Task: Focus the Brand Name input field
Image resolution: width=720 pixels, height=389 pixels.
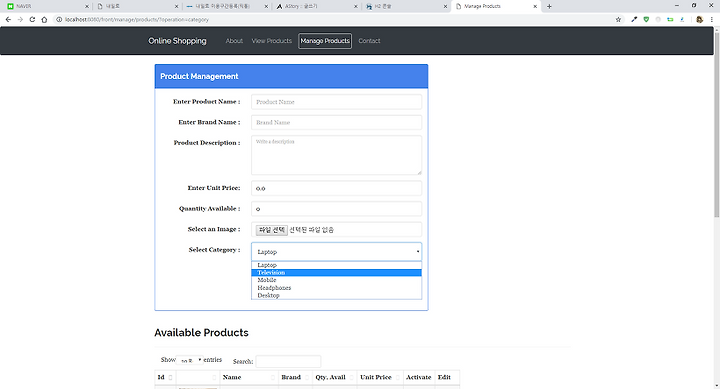Action: click(x=337, y=123)
